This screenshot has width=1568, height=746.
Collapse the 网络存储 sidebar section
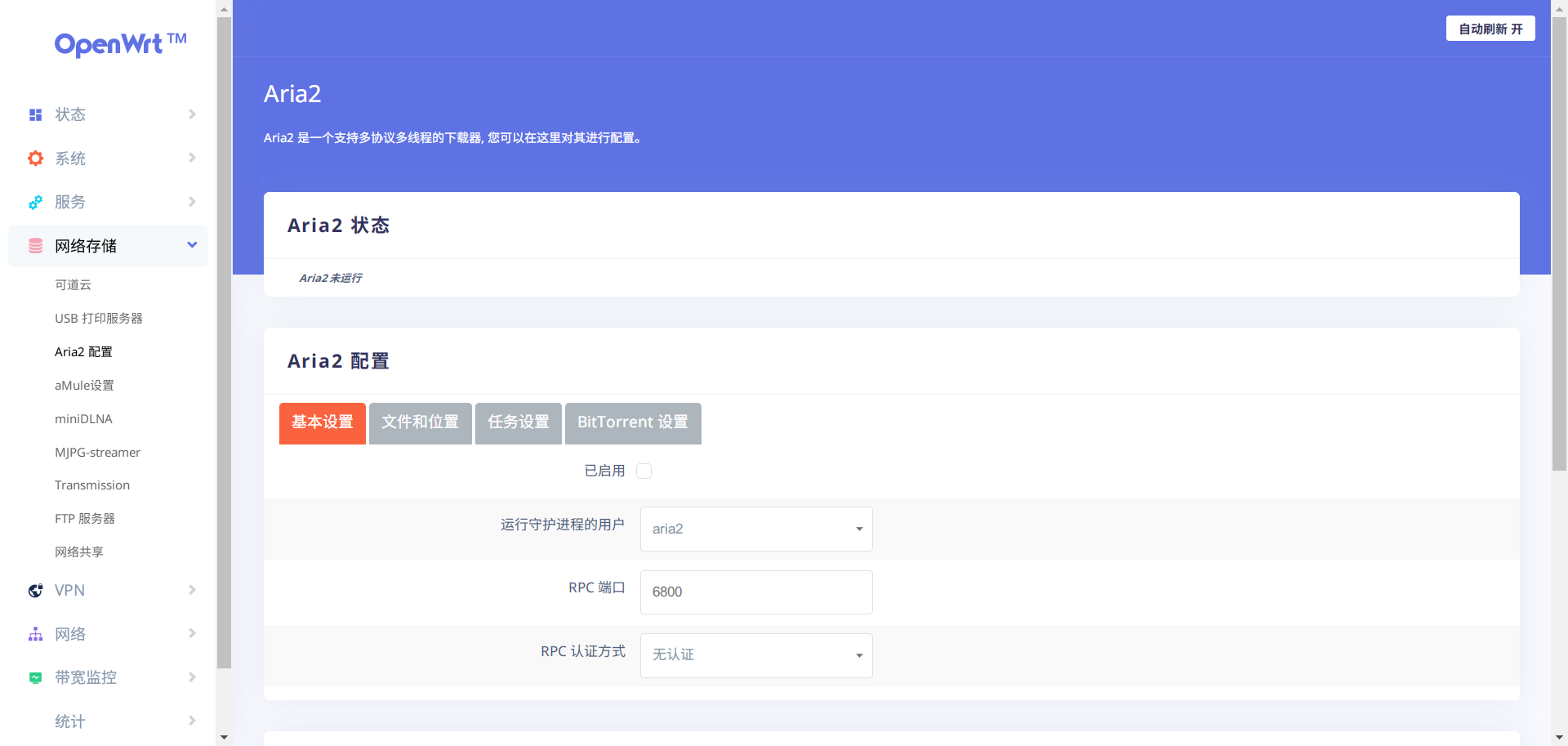pos(192,245)
